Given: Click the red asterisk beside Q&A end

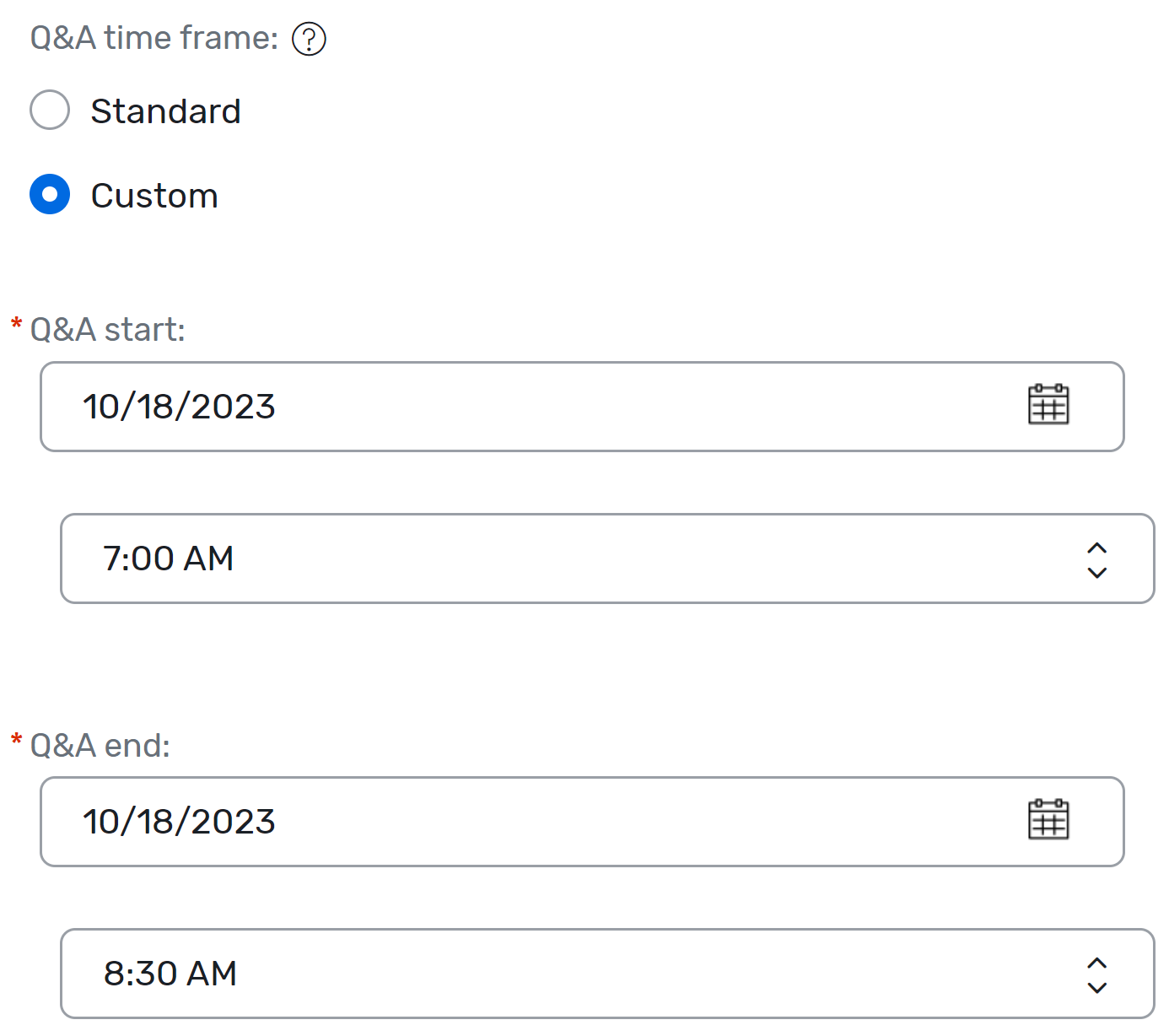Looking at the screenshot, I should (16, 741).
